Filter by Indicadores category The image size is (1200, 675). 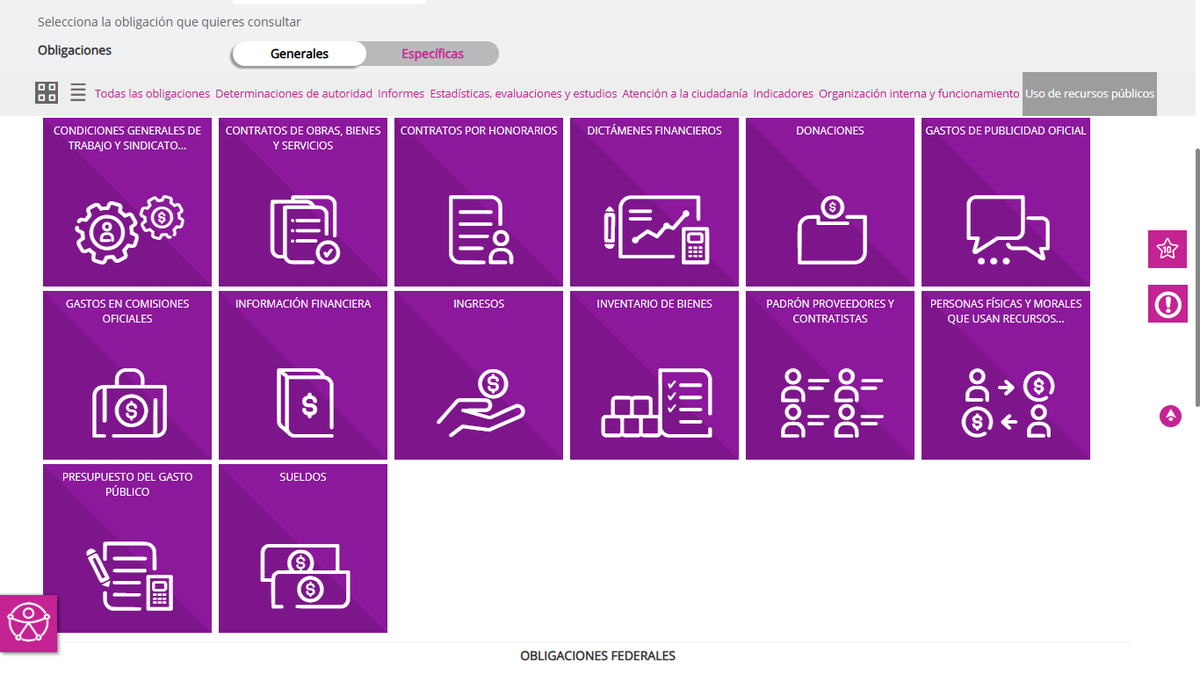tap(783, 93)
